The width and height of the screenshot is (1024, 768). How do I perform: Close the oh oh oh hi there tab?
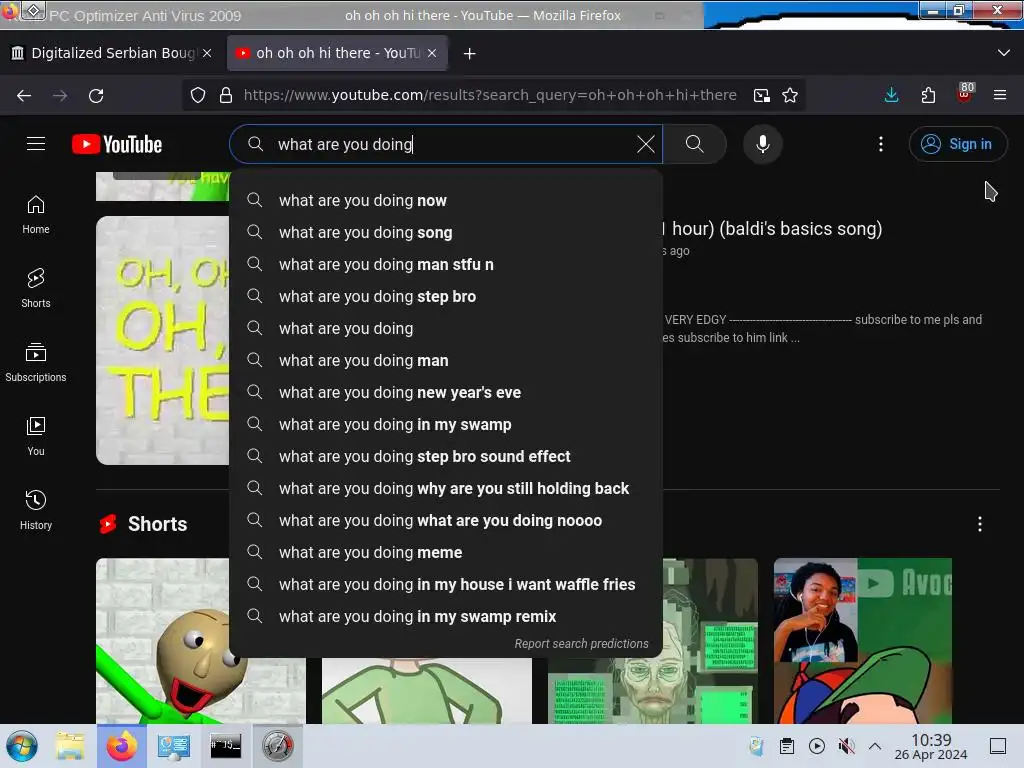pos(432,54)
